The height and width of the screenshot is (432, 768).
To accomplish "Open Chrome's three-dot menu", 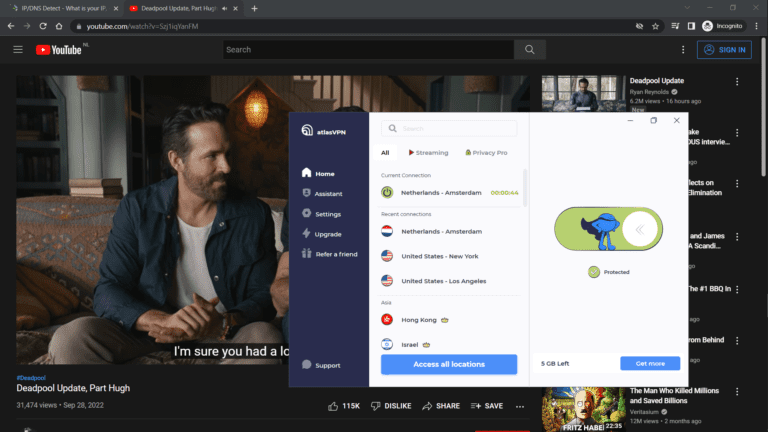I will pos(757,26).
